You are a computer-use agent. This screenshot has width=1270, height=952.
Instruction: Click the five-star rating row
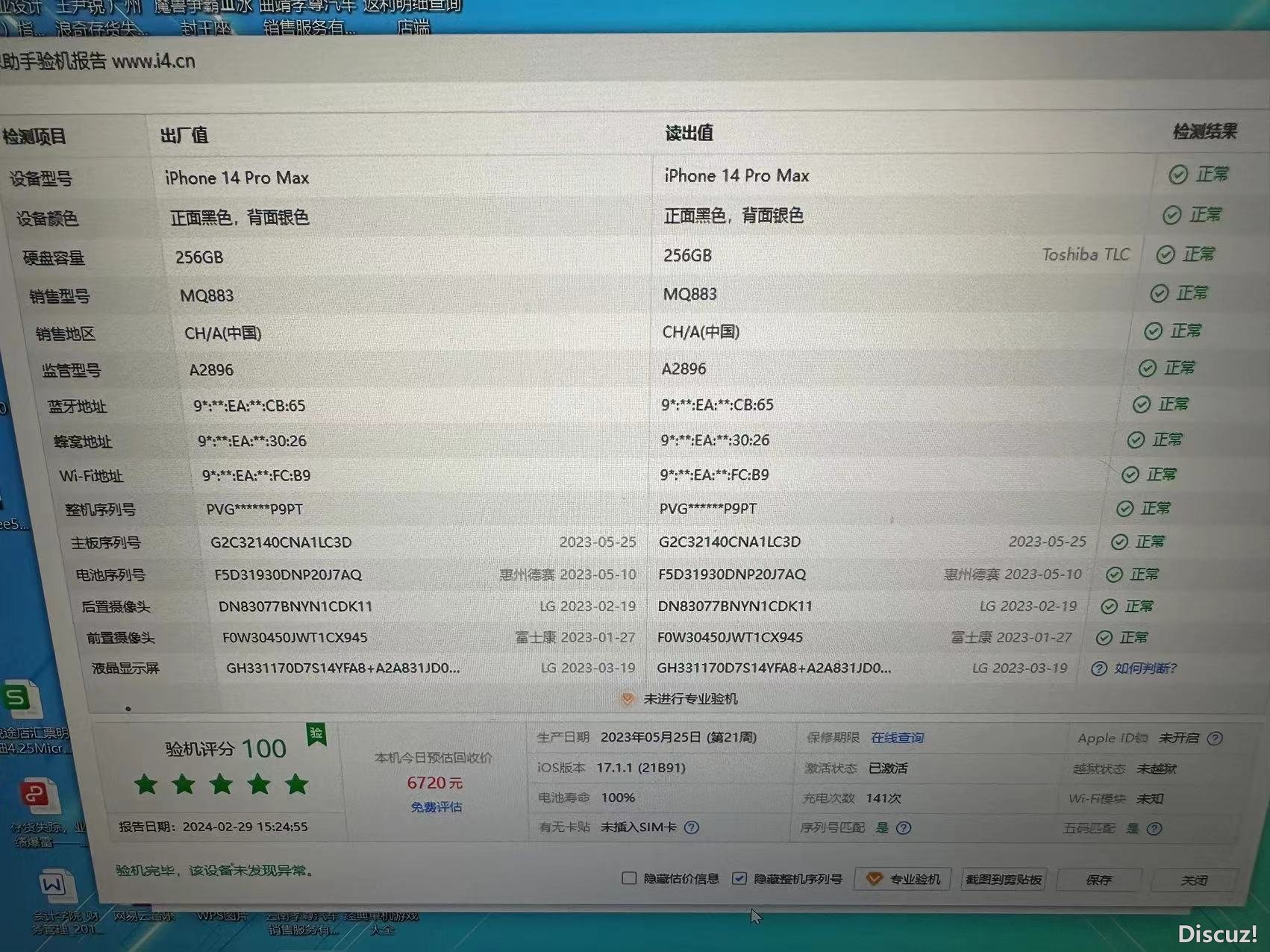(x=222, y=784)
